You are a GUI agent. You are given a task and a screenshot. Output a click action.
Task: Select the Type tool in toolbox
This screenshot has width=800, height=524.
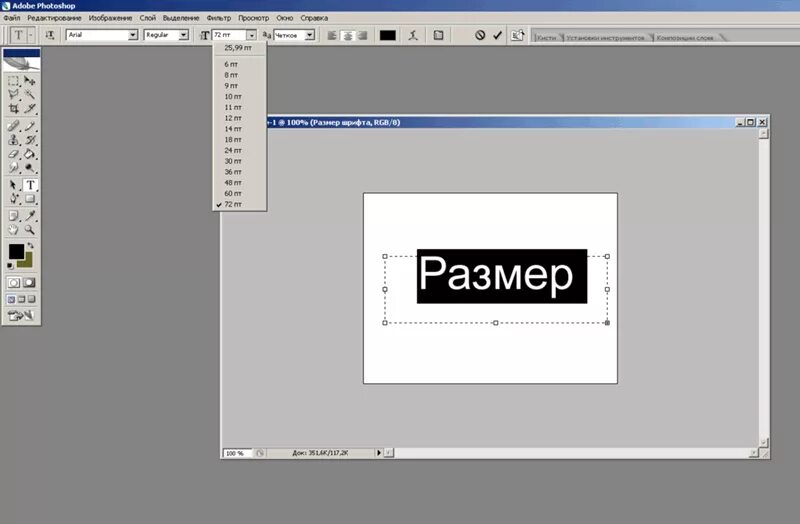point(30,185)
